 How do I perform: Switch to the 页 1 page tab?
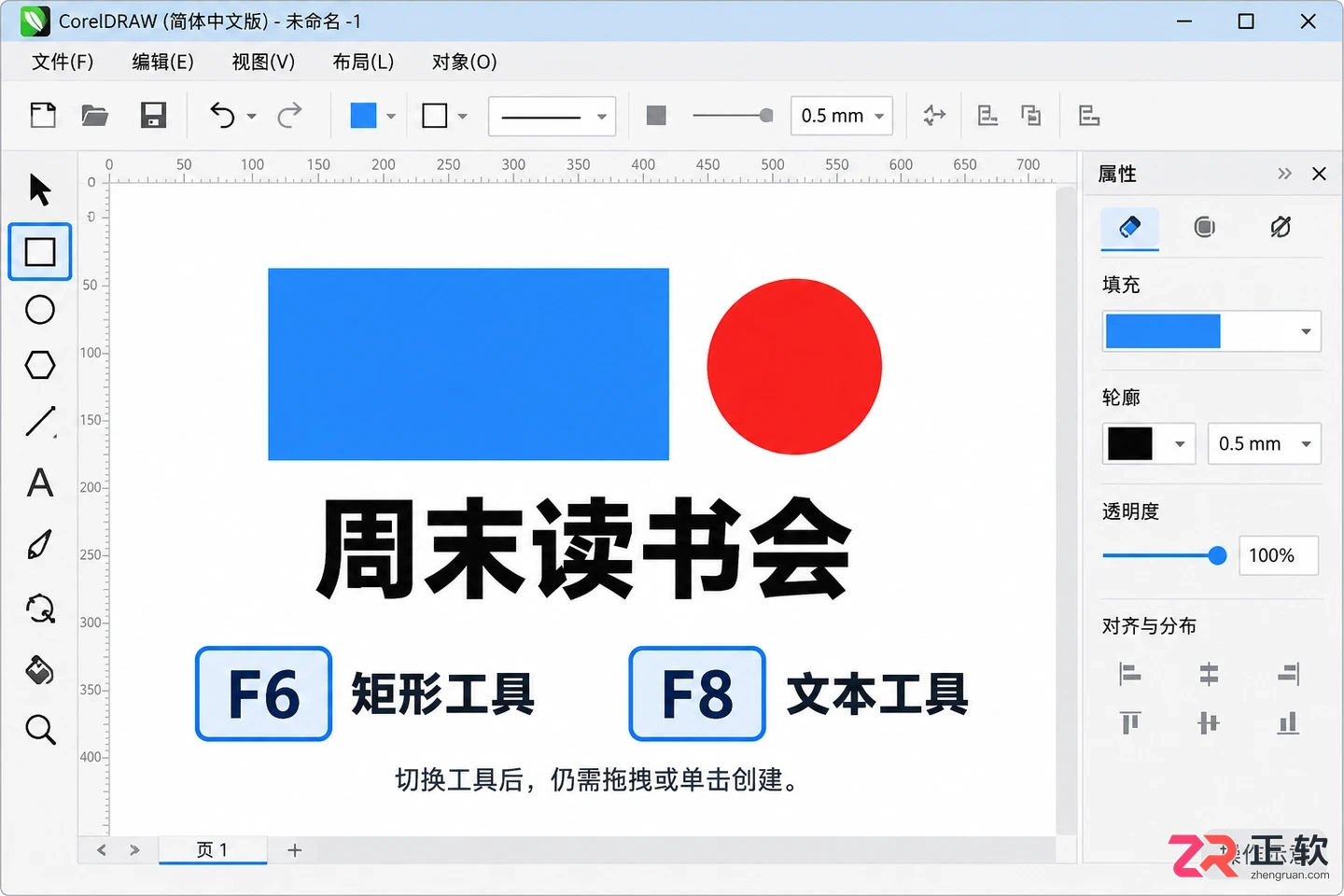213,850
